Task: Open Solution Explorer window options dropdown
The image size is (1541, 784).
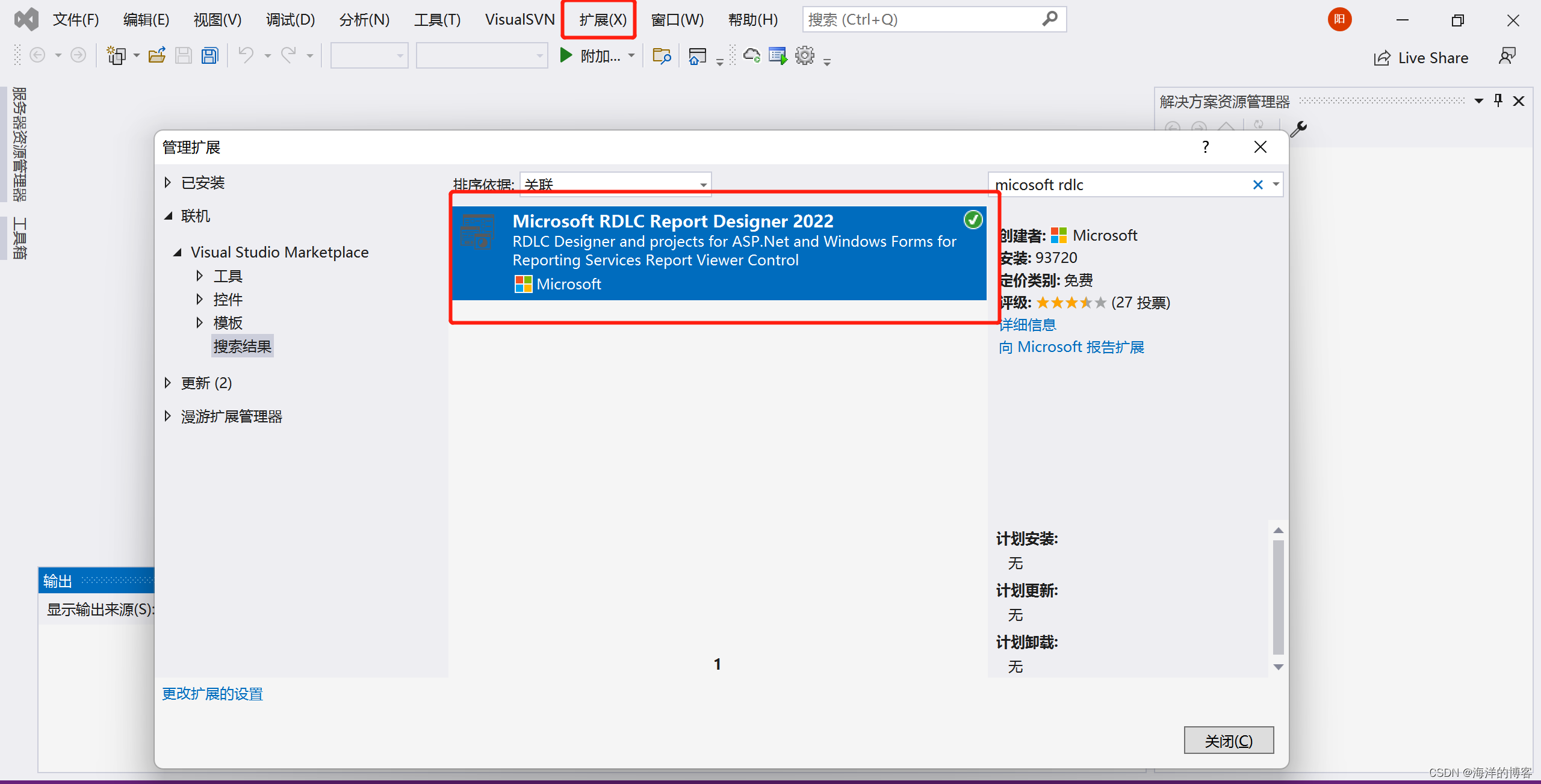Action: click(x=1478, y=101)
